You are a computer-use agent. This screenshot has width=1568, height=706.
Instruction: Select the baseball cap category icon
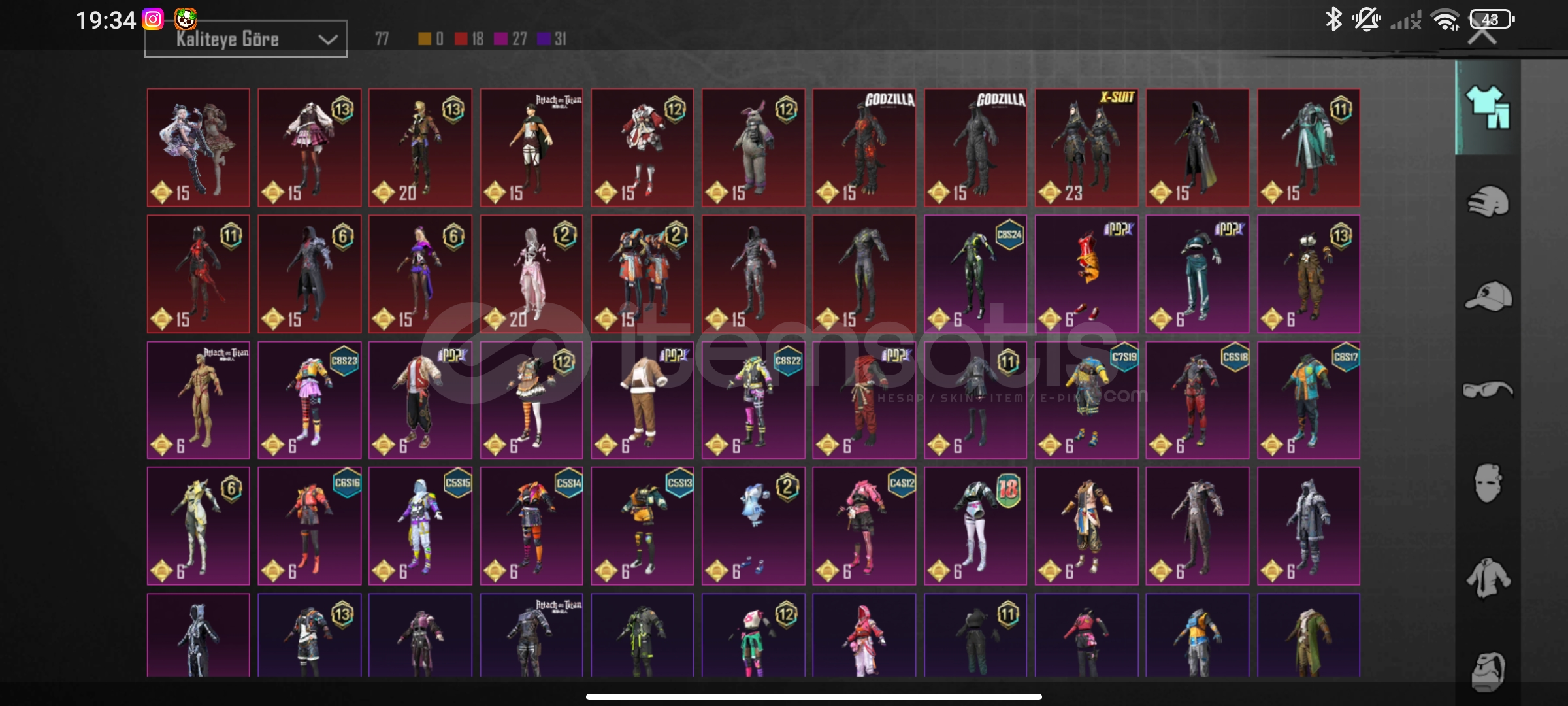coord(1488,296)
